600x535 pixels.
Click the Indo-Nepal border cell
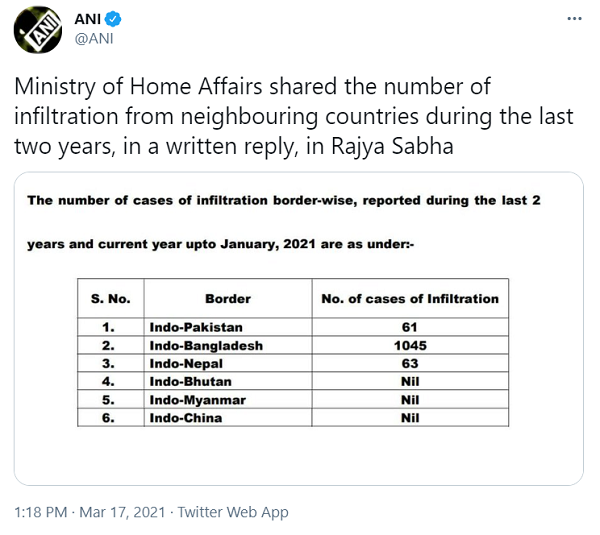click(x=188, y=363)
